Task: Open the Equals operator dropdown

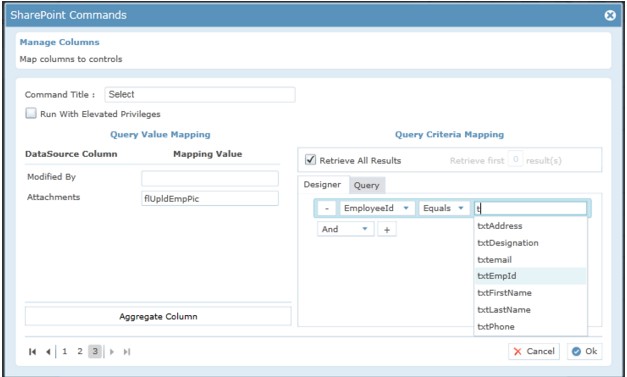Action: [x=444, y=208]
